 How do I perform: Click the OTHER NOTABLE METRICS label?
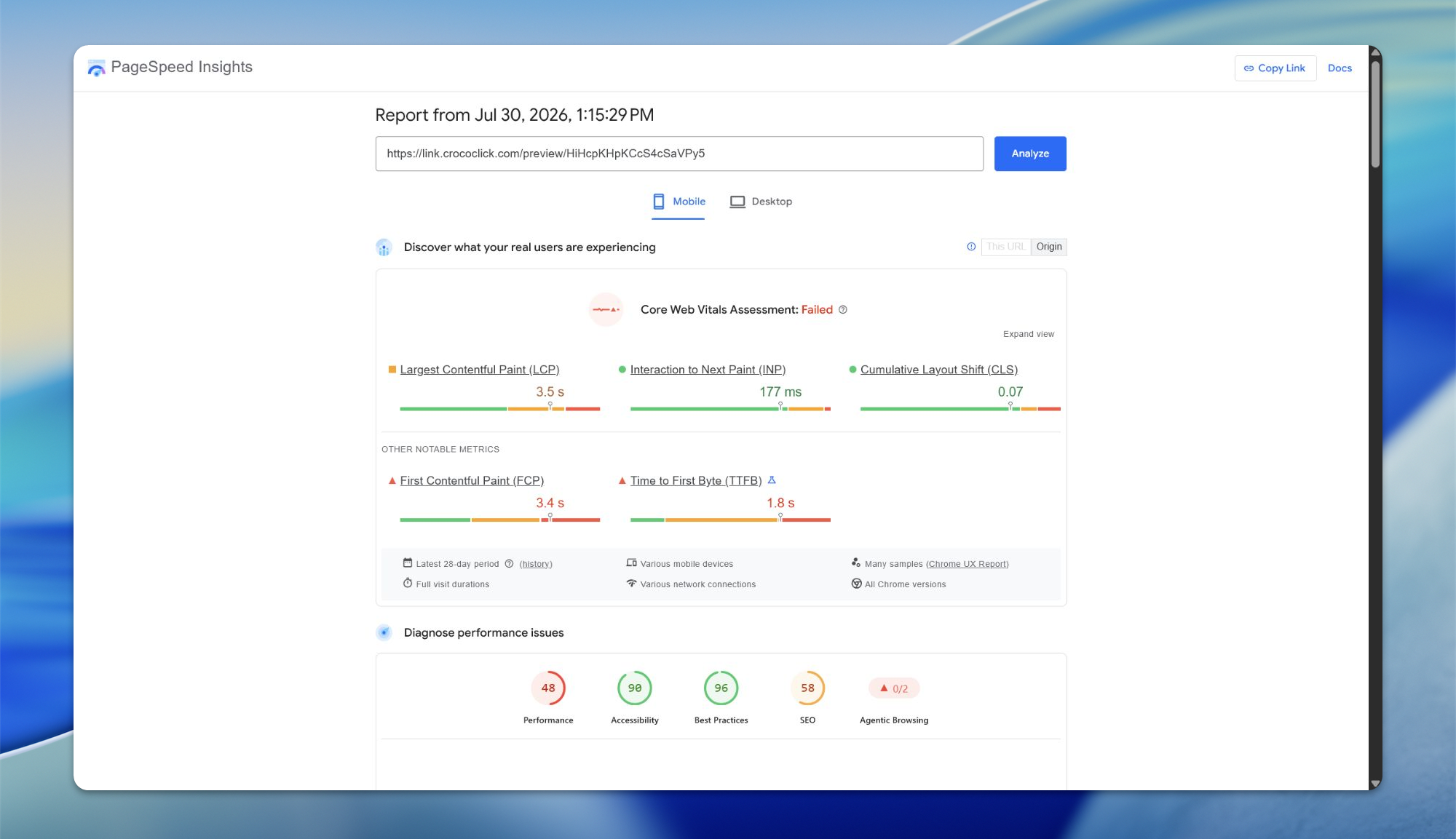tap(440, 450)
